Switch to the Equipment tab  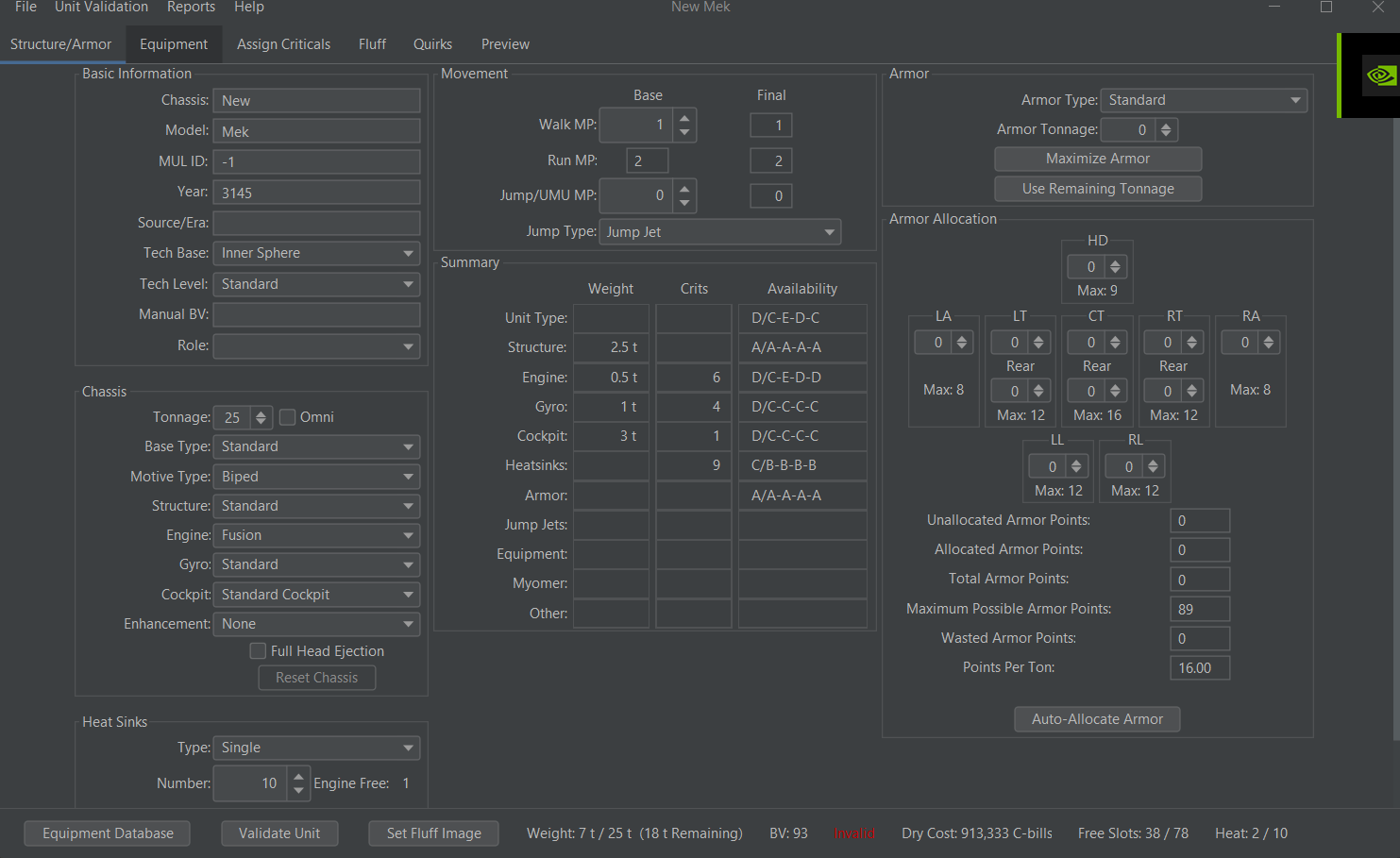(x=174, y=44)
